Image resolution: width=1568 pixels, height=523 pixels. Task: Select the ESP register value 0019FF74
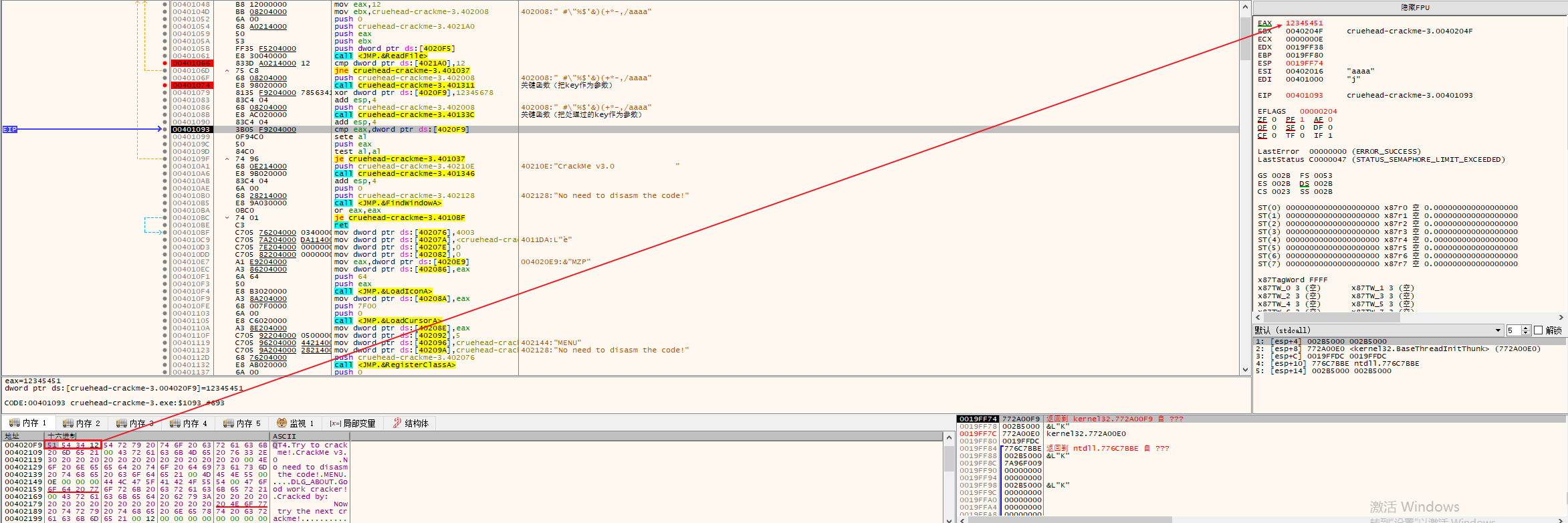(x=1304, y=64)
